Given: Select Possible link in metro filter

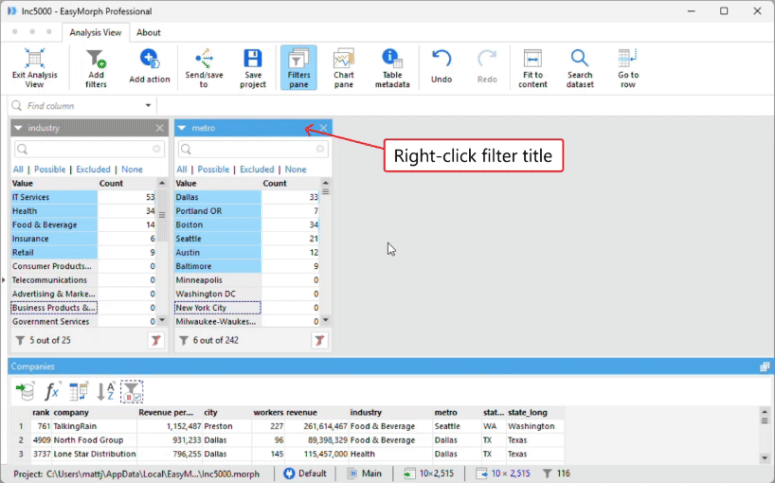Looking at the screenshot, I should point(213,169).
